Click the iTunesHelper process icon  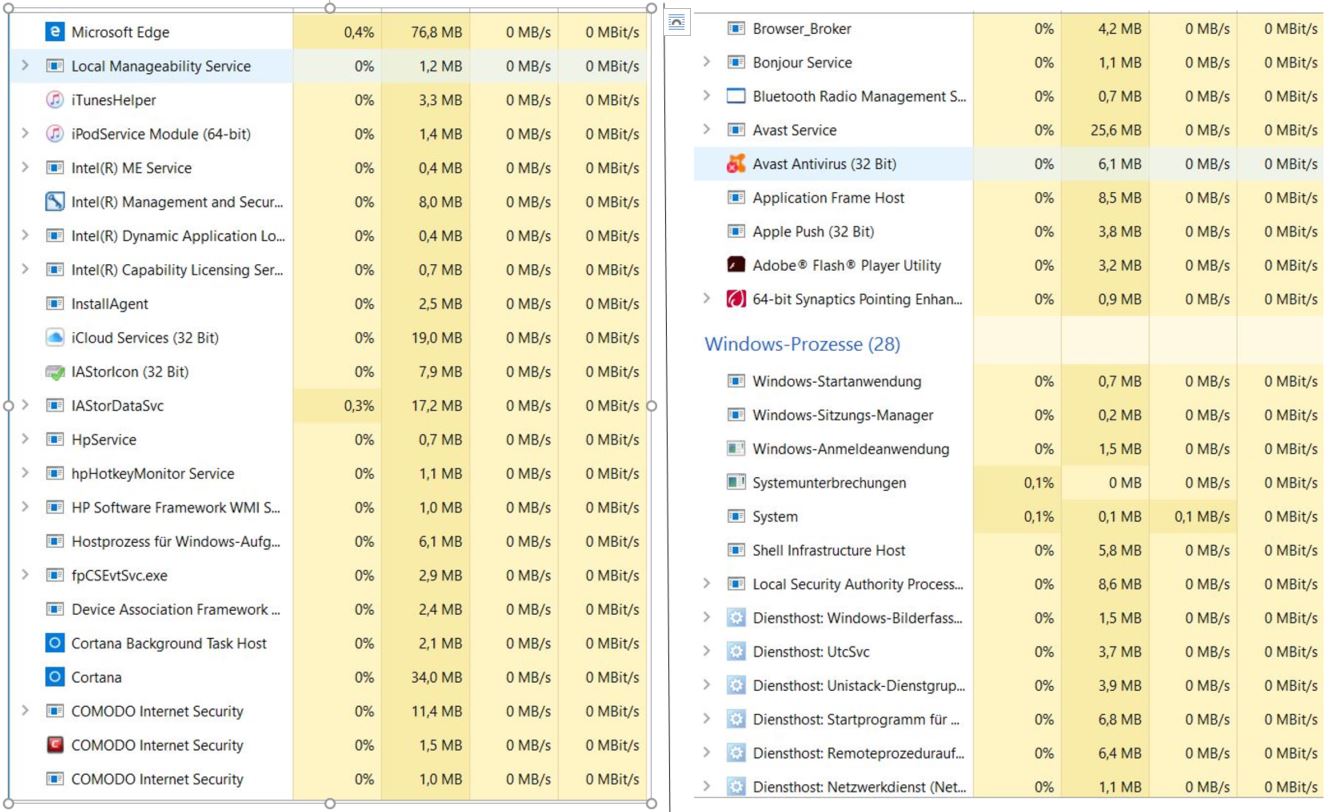(55, 100)
